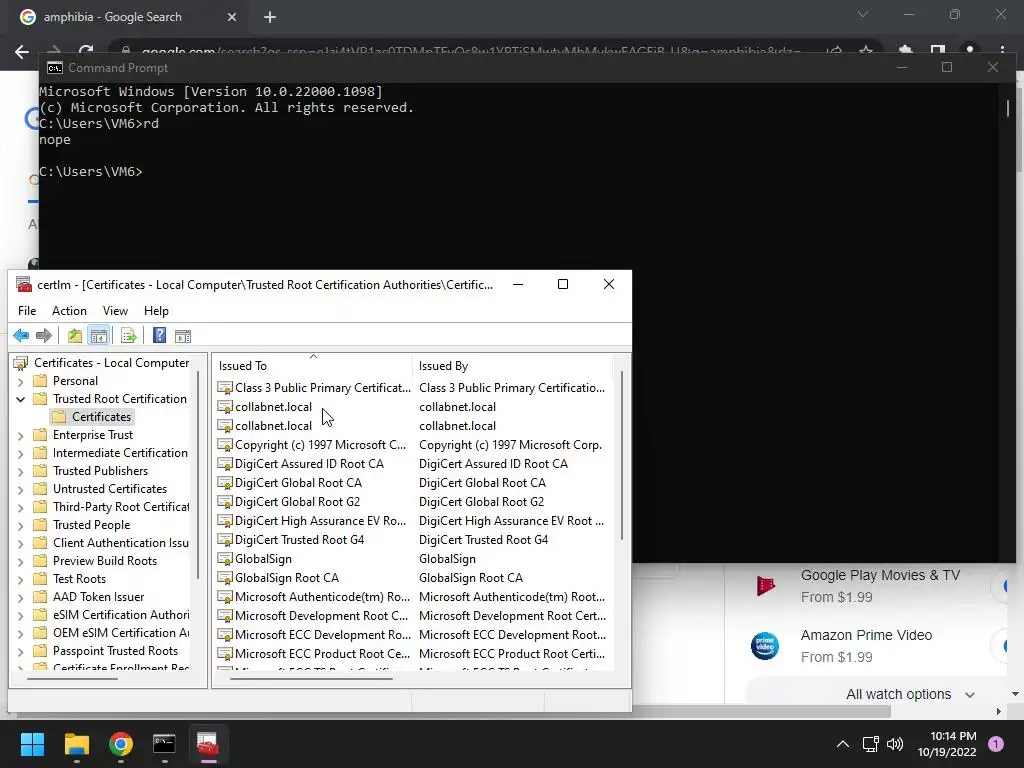Open the Help menu in certlm
The height and width of the screenshot is (768, 1024).
click(x=156, y=311)
